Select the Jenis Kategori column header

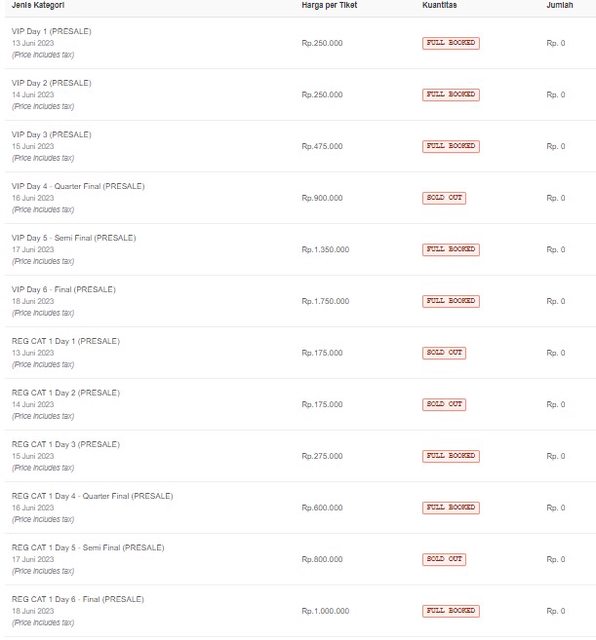click(38, 5)
